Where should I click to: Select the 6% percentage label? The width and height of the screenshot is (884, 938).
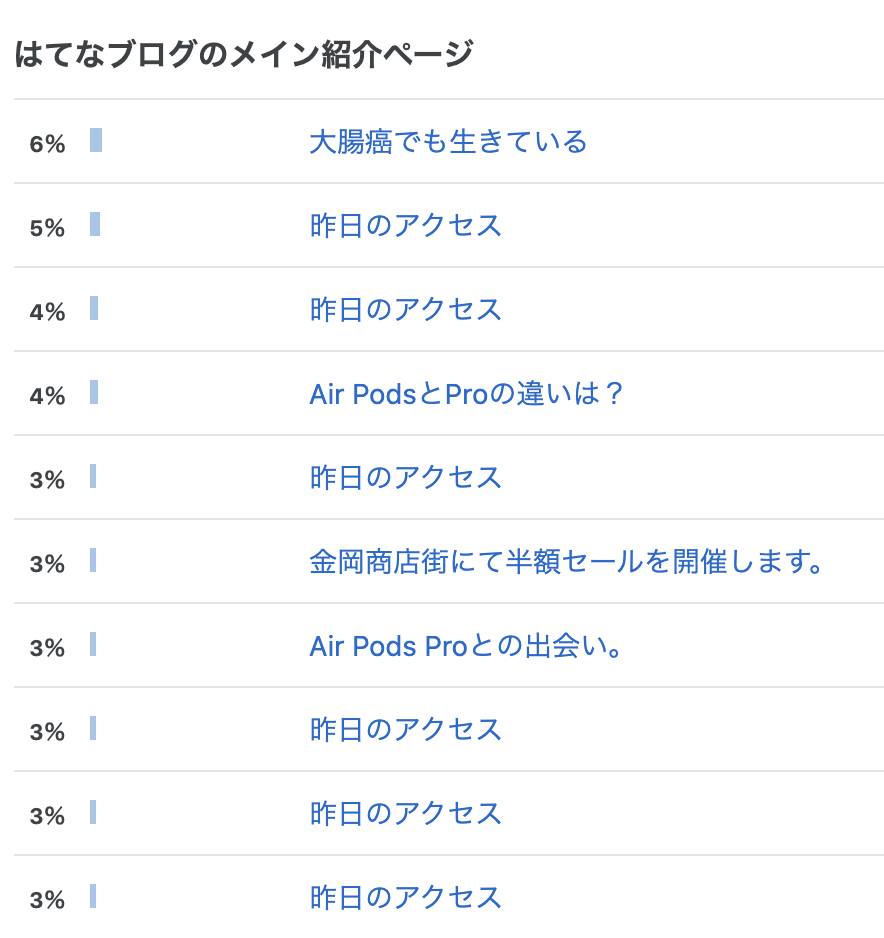pyautogui.click(x=47, y=144)
